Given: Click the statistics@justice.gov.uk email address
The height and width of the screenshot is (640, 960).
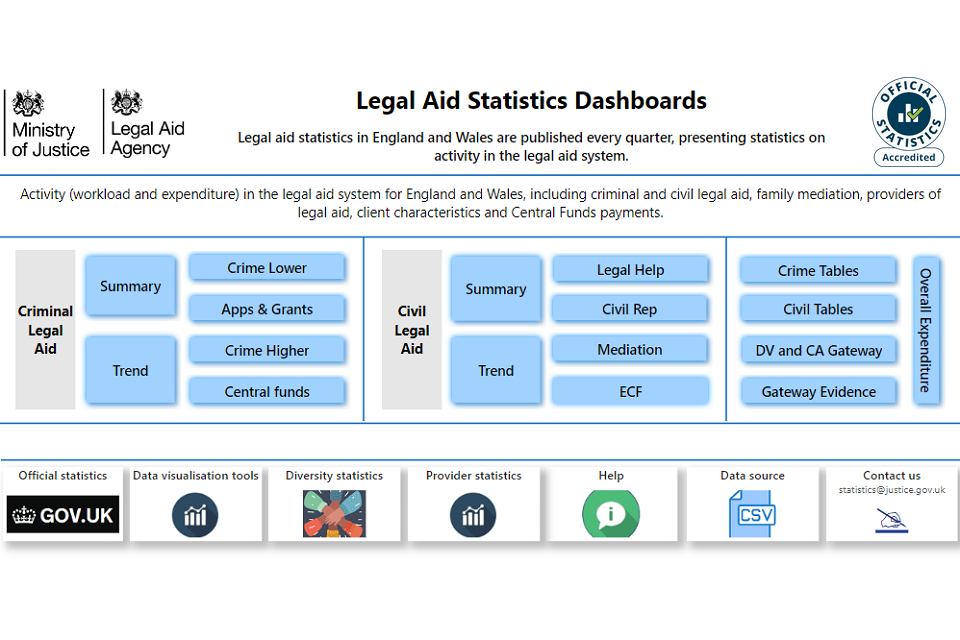Looking at the screenshot, I should tap(891, 490).
